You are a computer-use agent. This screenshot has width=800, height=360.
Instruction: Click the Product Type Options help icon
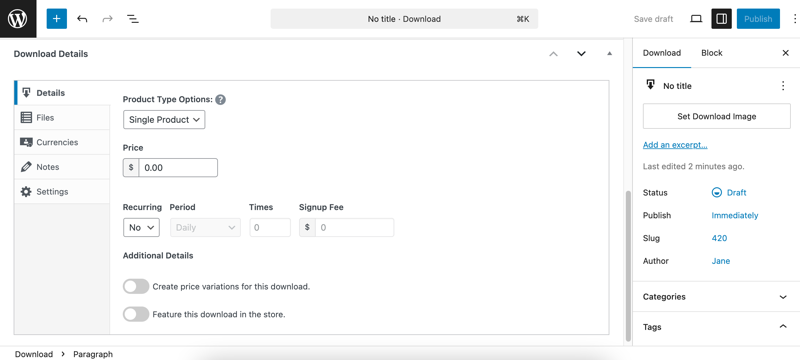(220, 99)
